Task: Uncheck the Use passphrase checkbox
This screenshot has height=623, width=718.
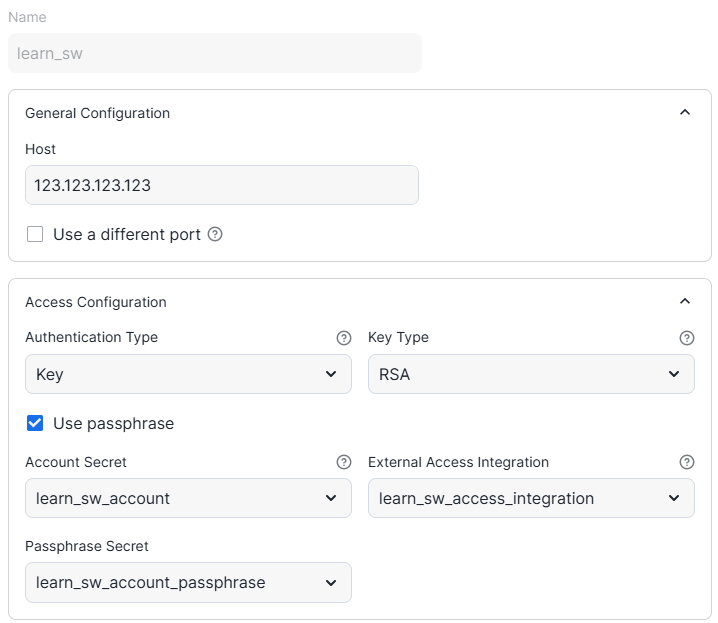Action: 35,424
